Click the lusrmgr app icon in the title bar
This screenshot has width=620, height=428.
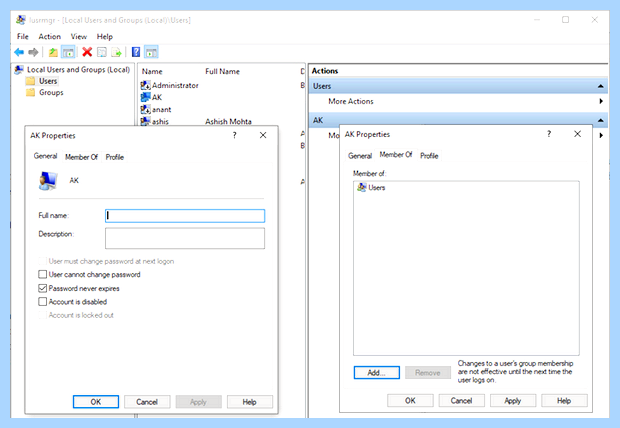(x=21, y=20)
